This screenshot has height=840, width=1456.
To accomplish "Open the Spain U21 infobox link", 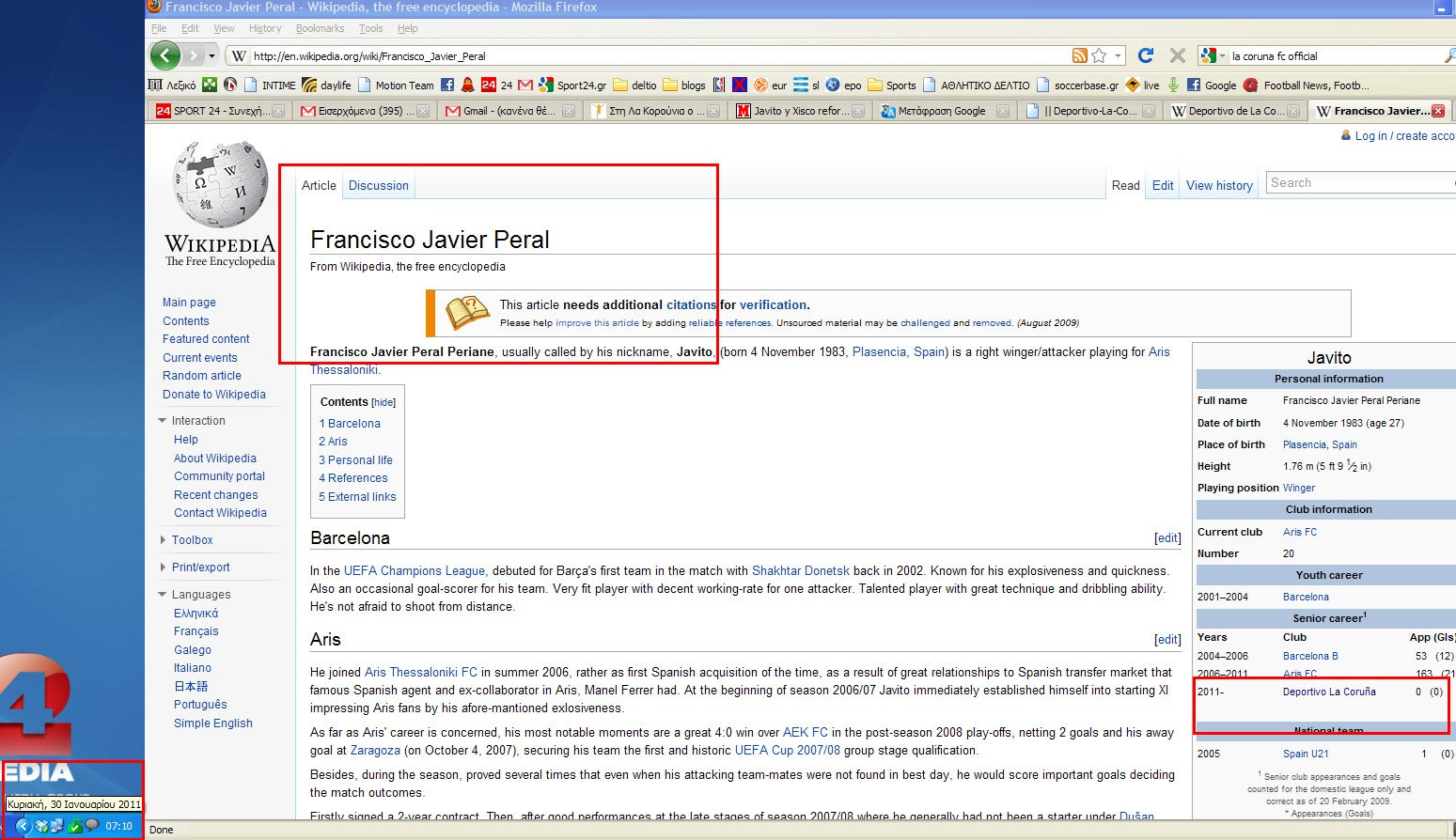I will (x=1306, y=754).
